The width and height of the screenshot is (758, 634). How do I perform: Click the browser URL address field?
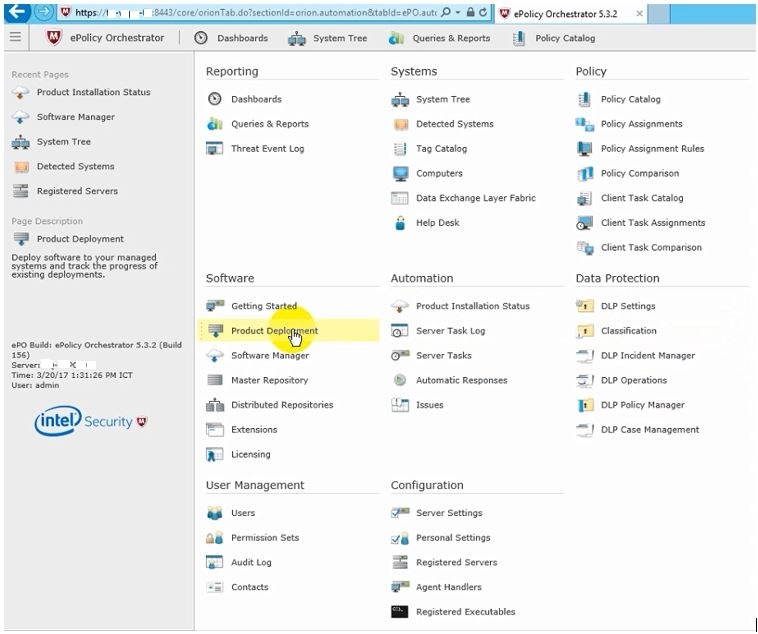(x=250, y=13)
